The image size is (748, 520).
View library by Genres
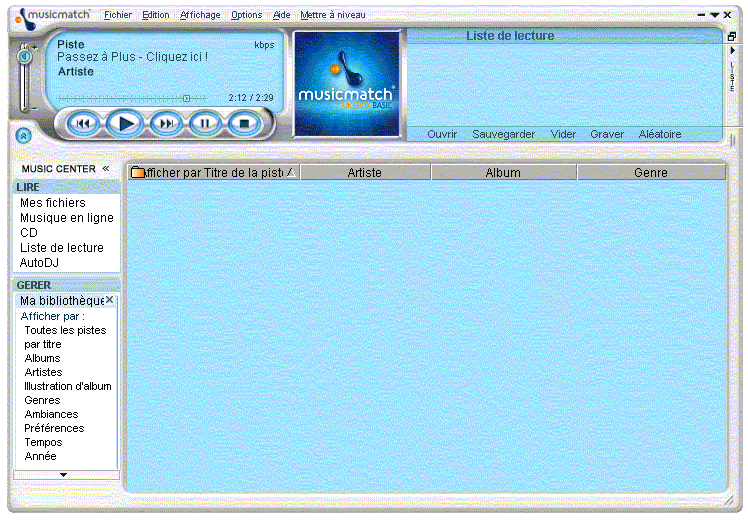tap(42, 400)
